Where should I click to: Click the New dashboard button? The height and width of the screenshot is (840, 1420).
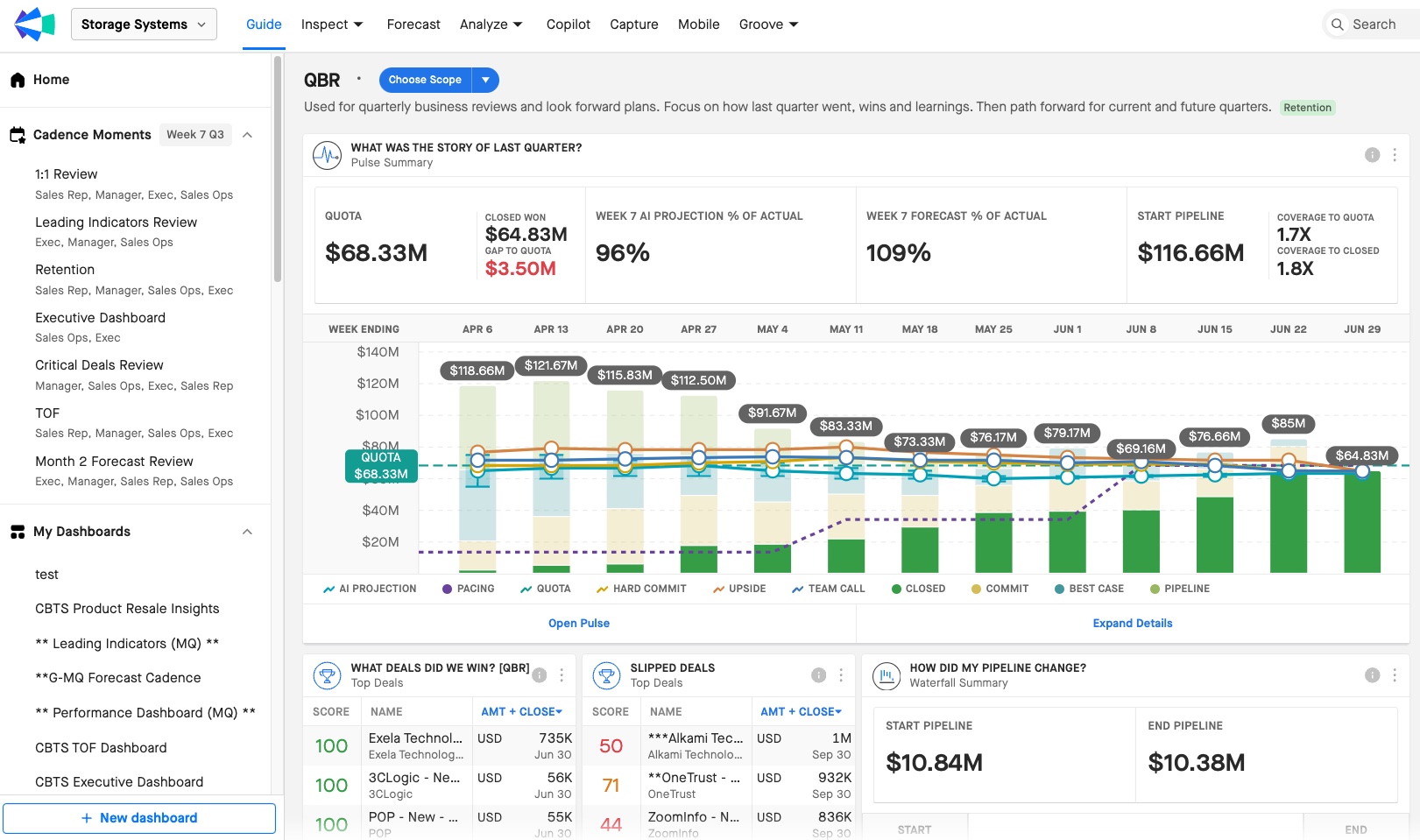(x=139, y=818)
